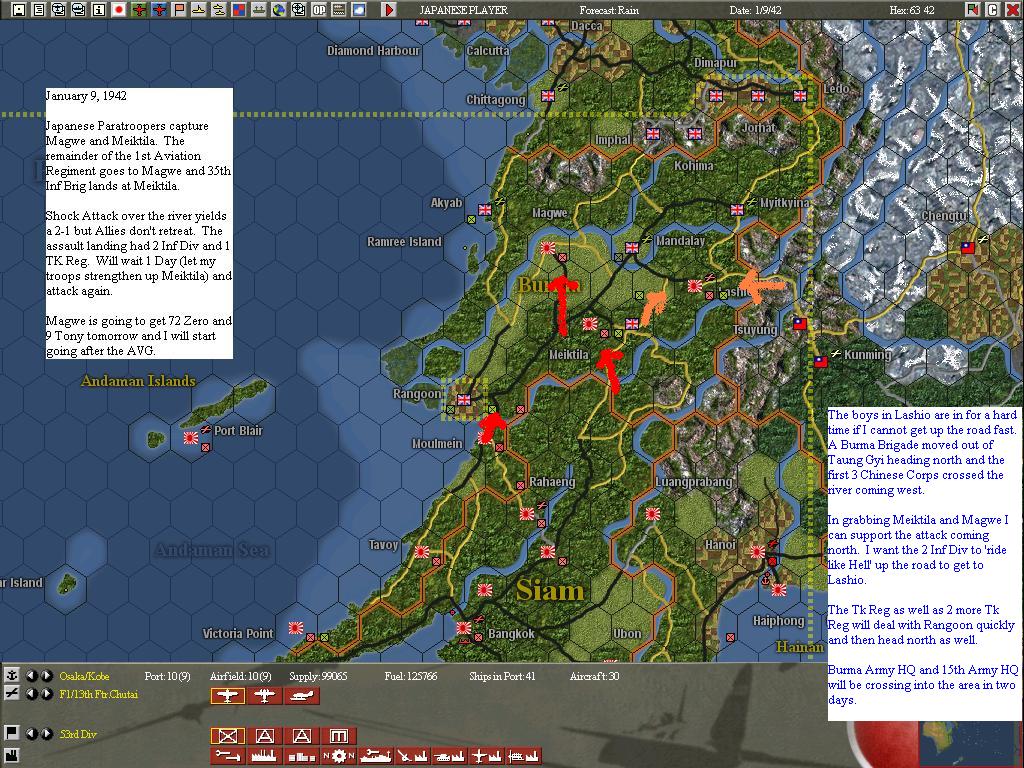This screenshot has height=768, width=1024.
Task: Select the infantry crossed-box unit button
Action: [x=227, y=736]
